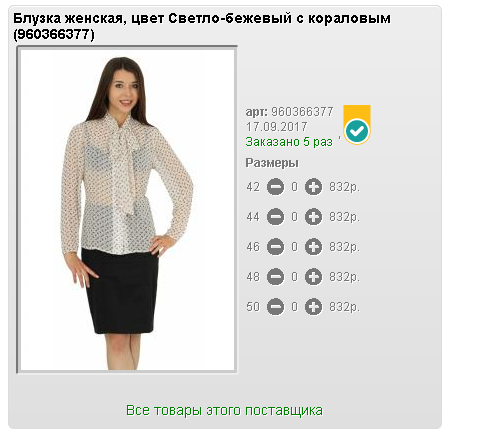The height and width of the screenshot is (432, 486).
Task: Click the product title 'Блузка женская'
Action: point(68,18)
